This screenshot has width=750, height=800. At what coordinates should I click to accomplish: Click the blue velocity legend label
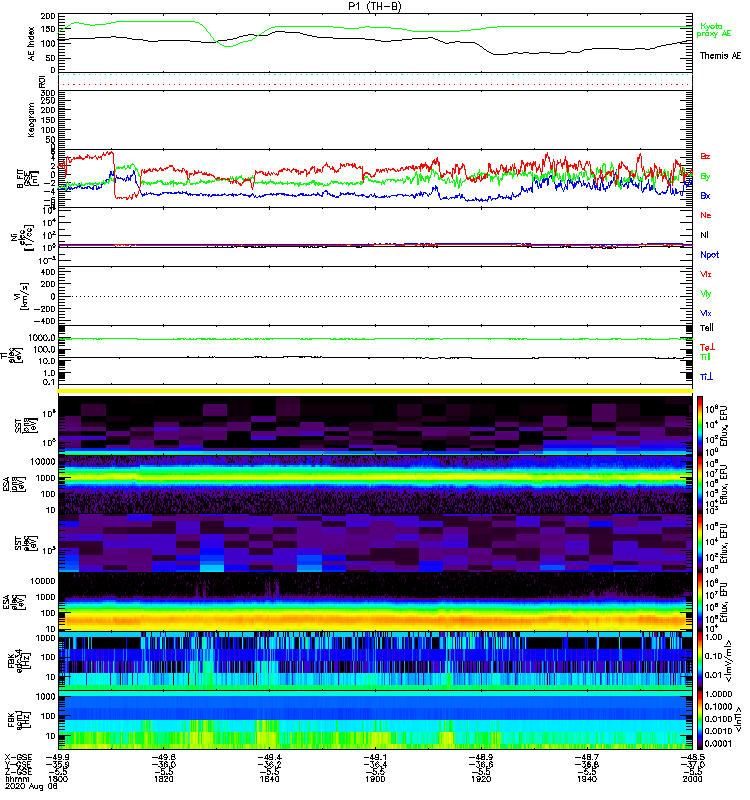click(x=705, y=313)
